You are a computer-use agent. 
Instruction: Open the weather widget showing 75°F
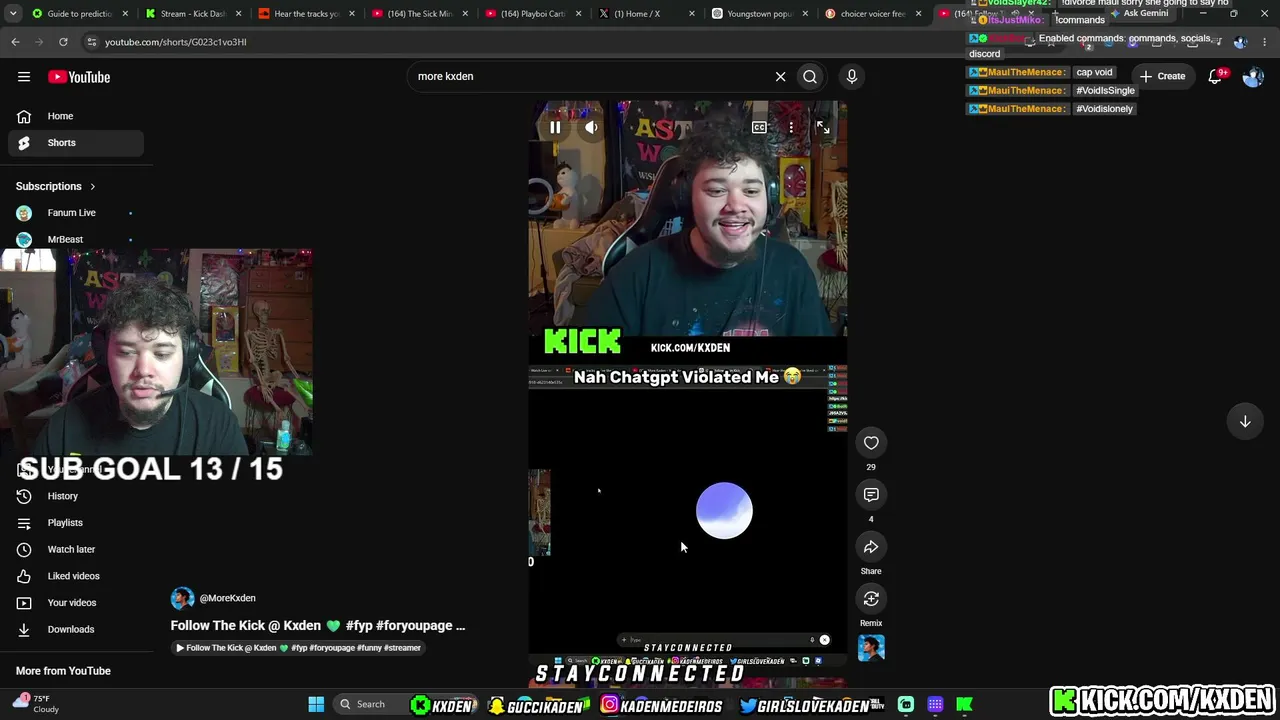[36, 704]
